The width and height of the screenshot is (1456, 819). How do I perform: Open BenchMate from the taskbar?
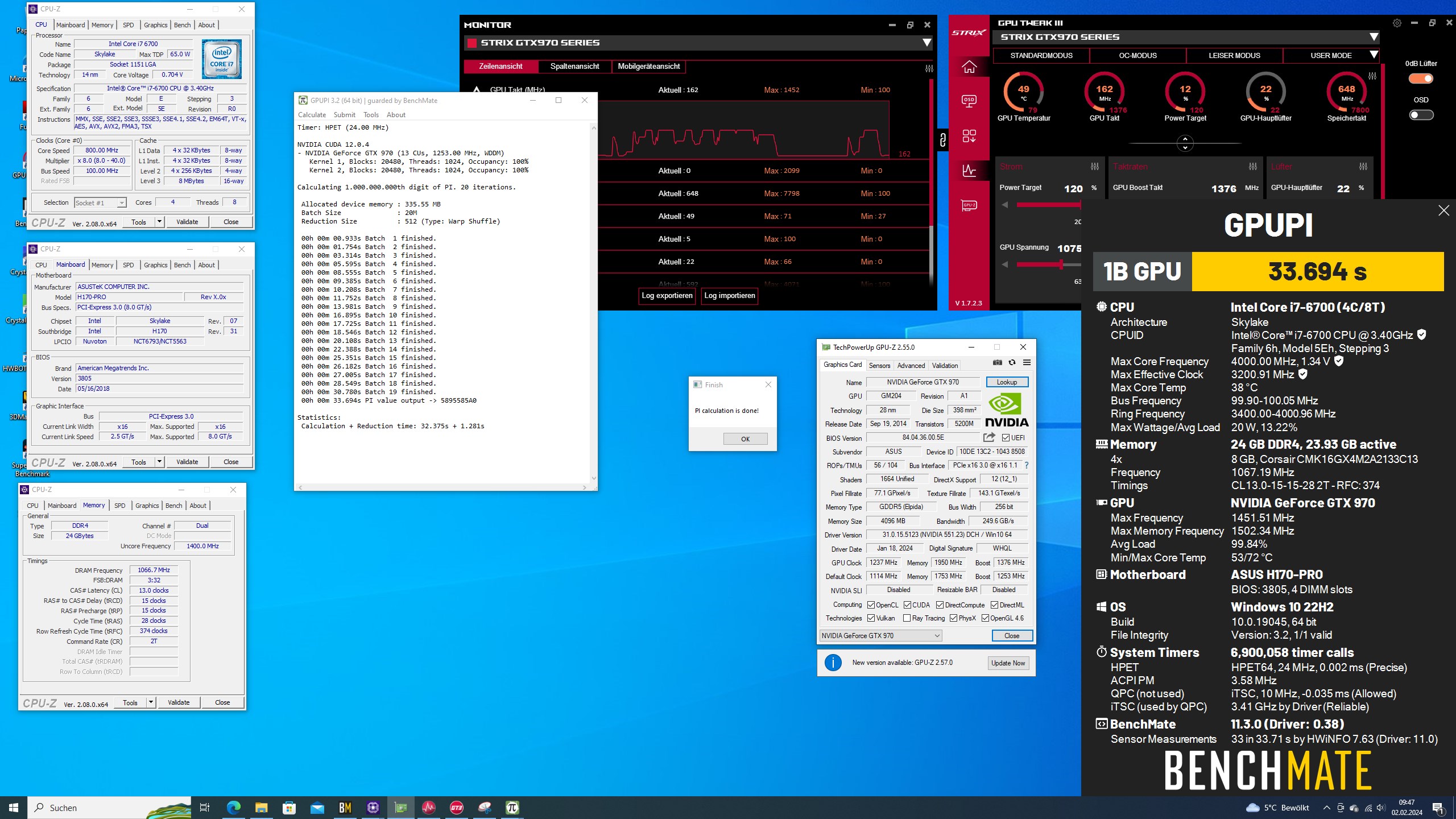point(345,808)
